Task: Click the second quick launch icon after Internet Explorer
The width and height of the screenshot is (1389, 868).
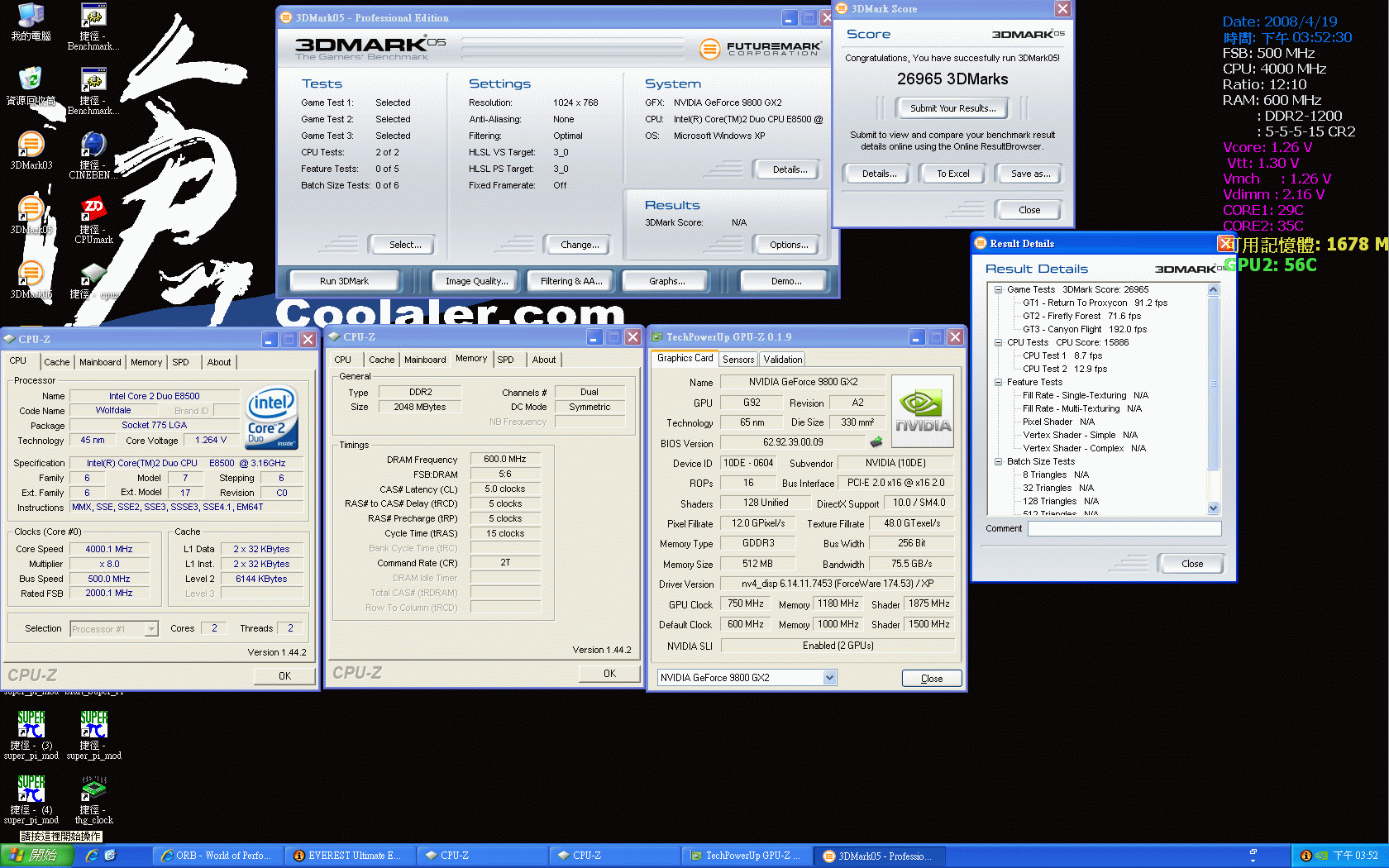Action: tap(110, 856)
